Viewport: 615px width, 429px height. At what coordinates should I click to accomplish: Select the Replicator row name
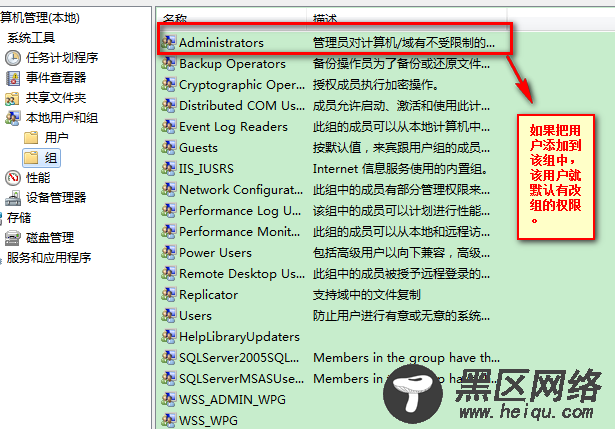click(x=209, y=295)
